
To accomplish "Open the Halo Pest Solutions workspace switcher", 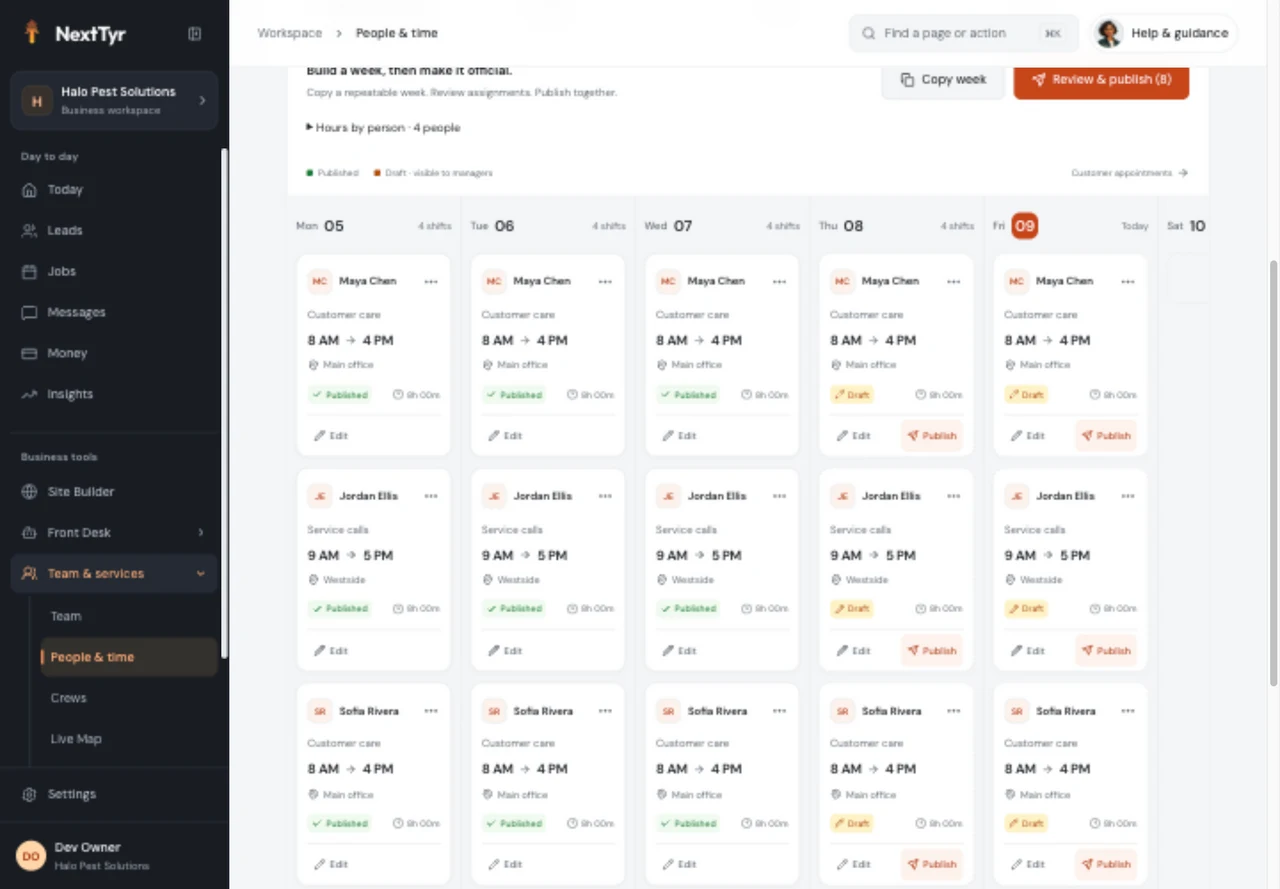I will click(x=114, y=100).
